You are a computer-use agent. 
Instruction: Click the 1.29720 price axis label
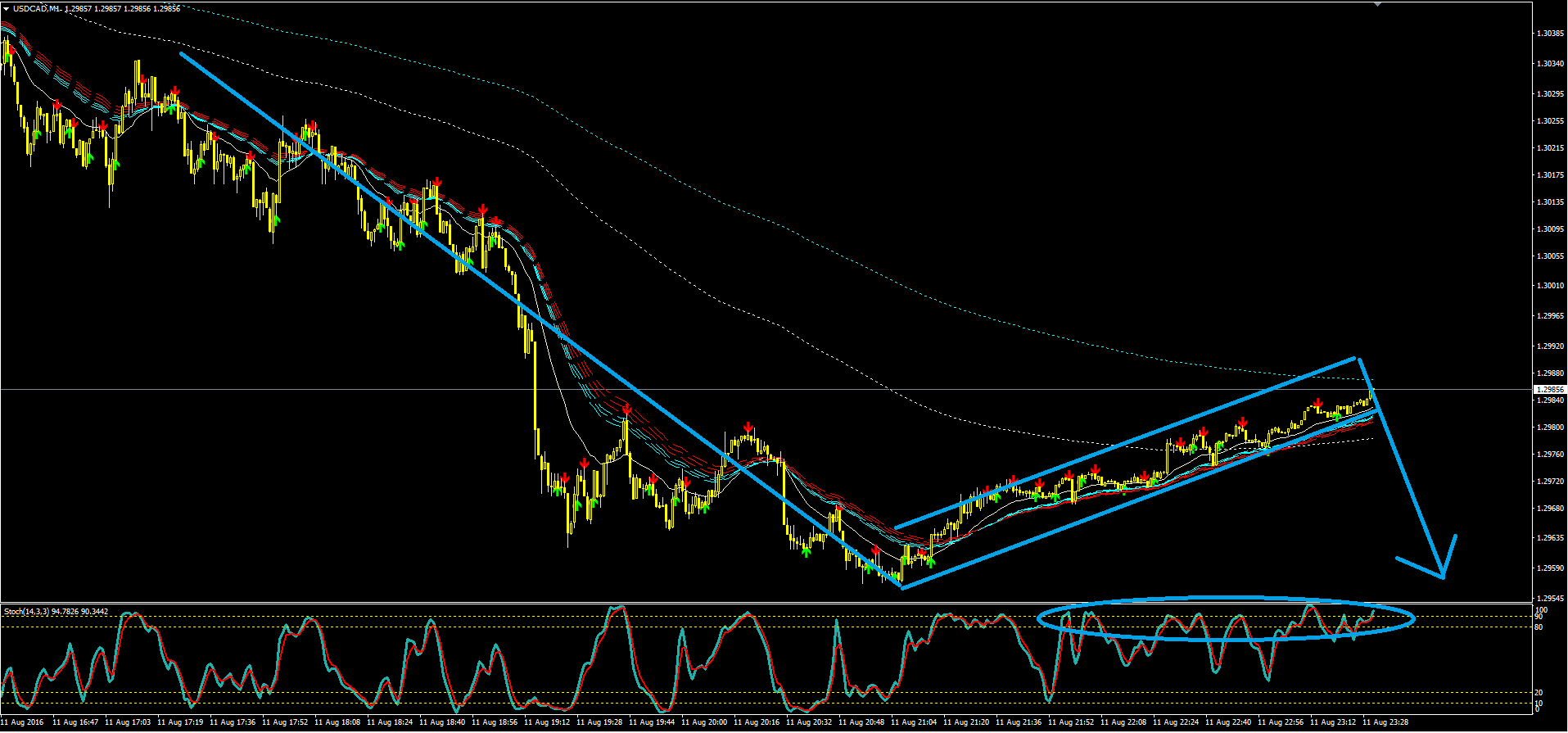[x=1551, y=481]
